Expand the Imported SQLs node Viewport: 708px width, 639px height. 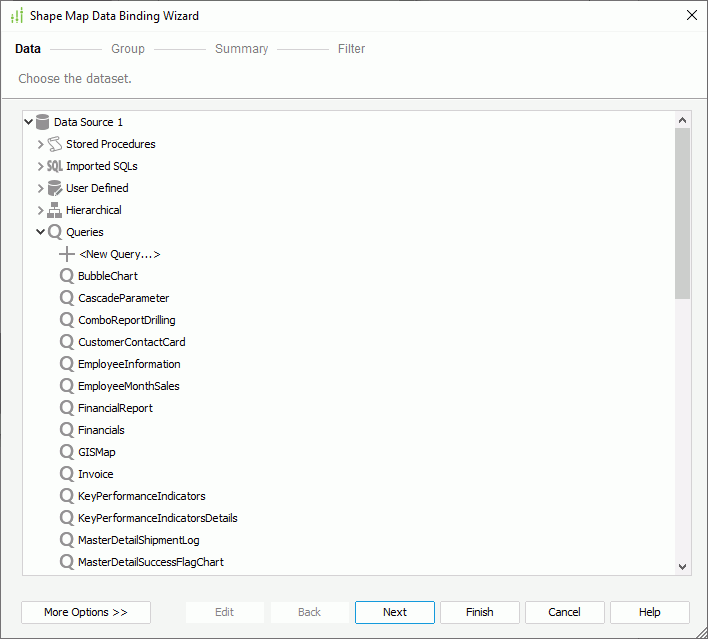point(41,166)
